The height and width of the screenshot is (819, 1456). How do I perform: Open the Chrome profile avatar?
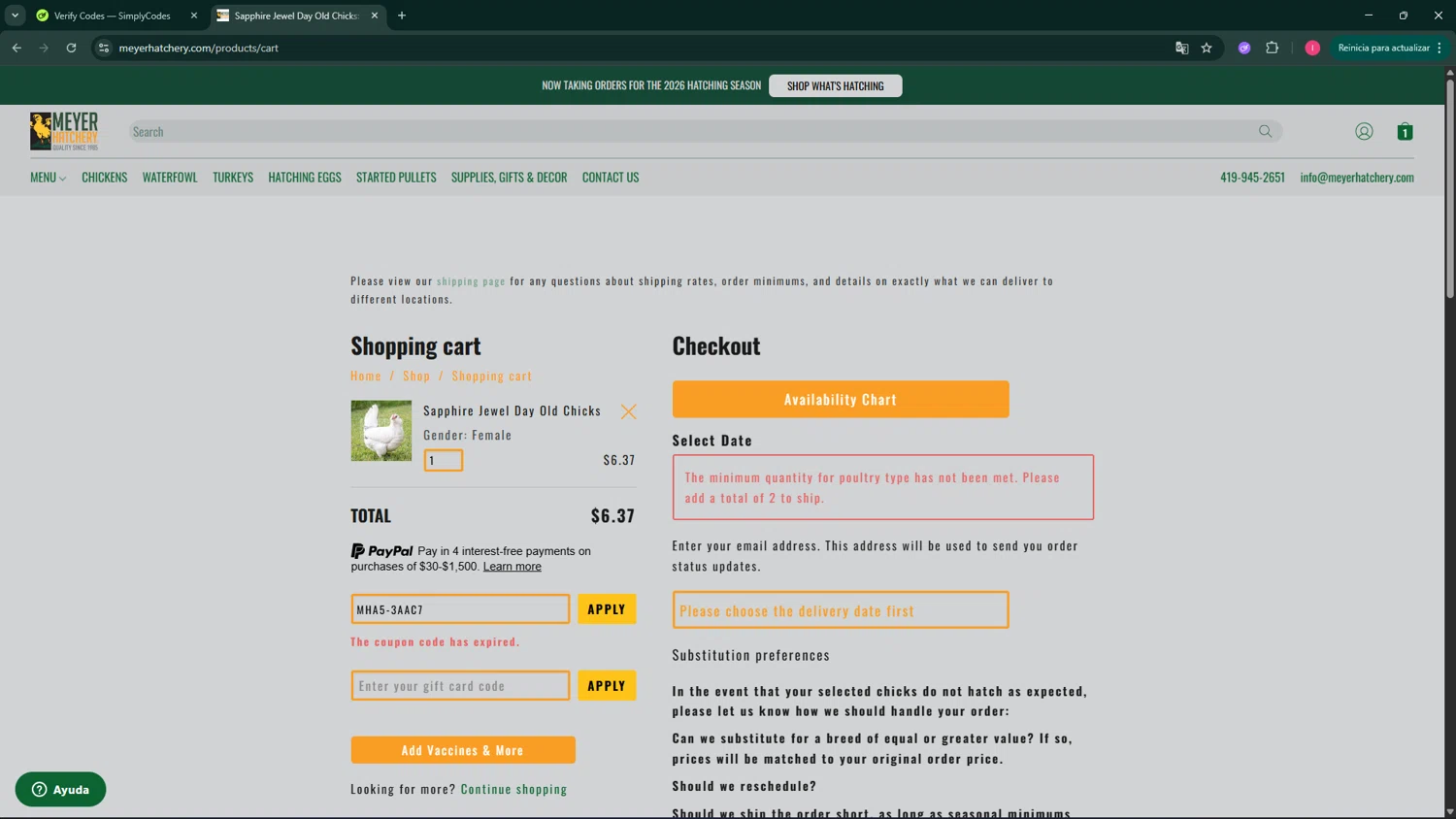click(1312, 48)
